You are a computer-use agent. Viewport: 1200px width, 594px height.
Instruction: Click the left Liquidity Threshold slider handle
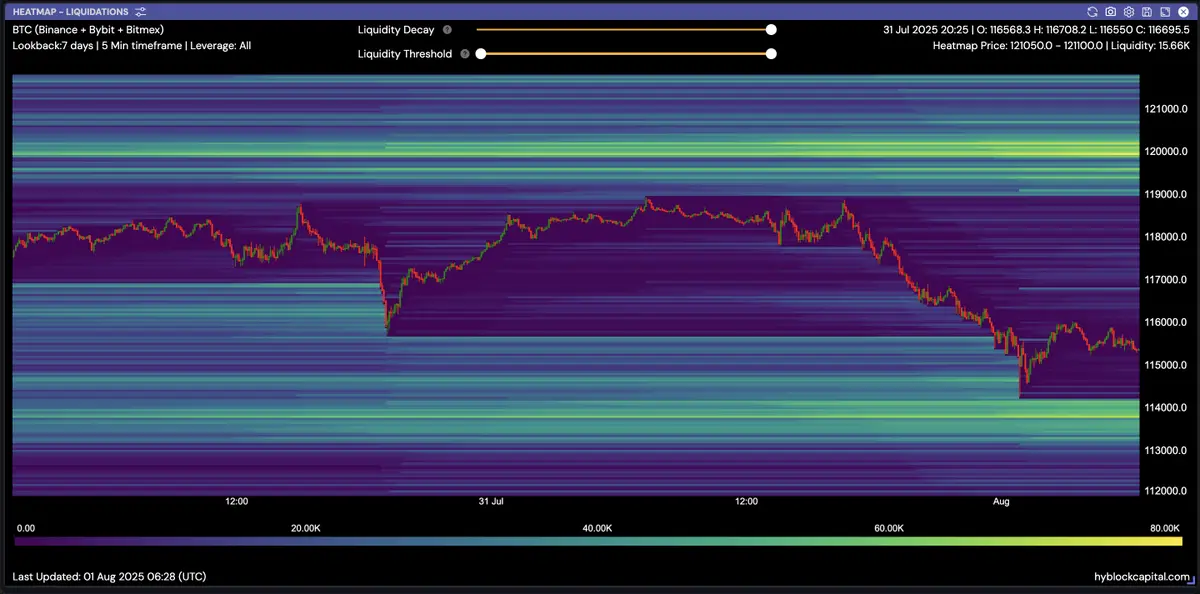[480, 54]
